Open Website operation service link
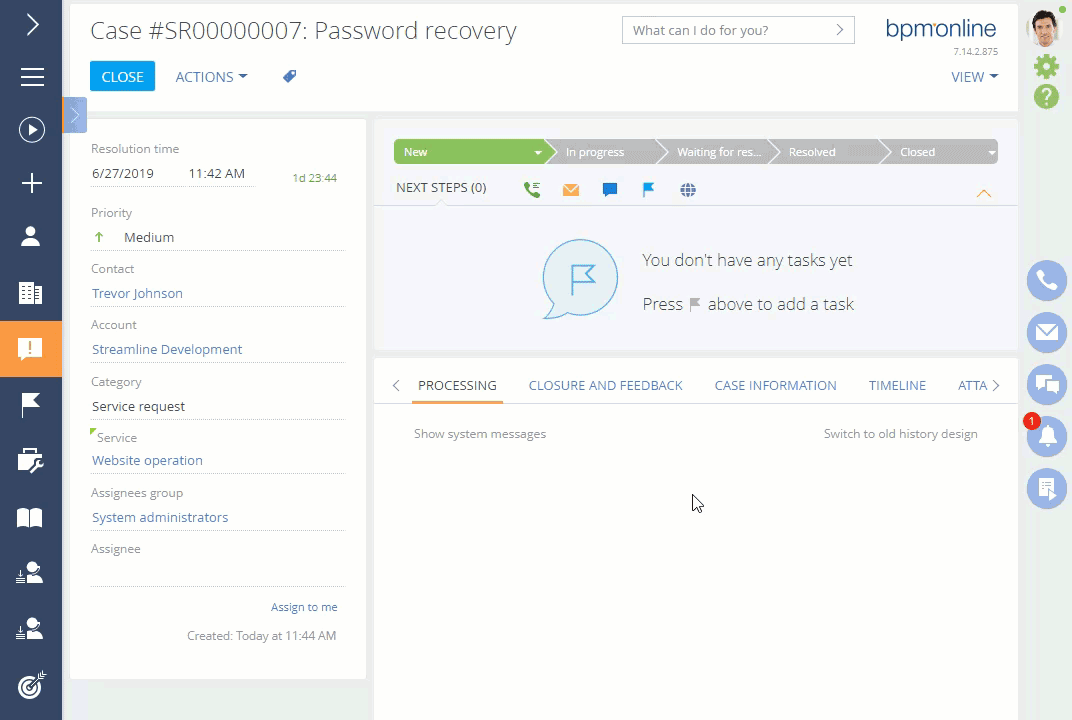Viewport: 1072px width, 720px height. point(147,461)
